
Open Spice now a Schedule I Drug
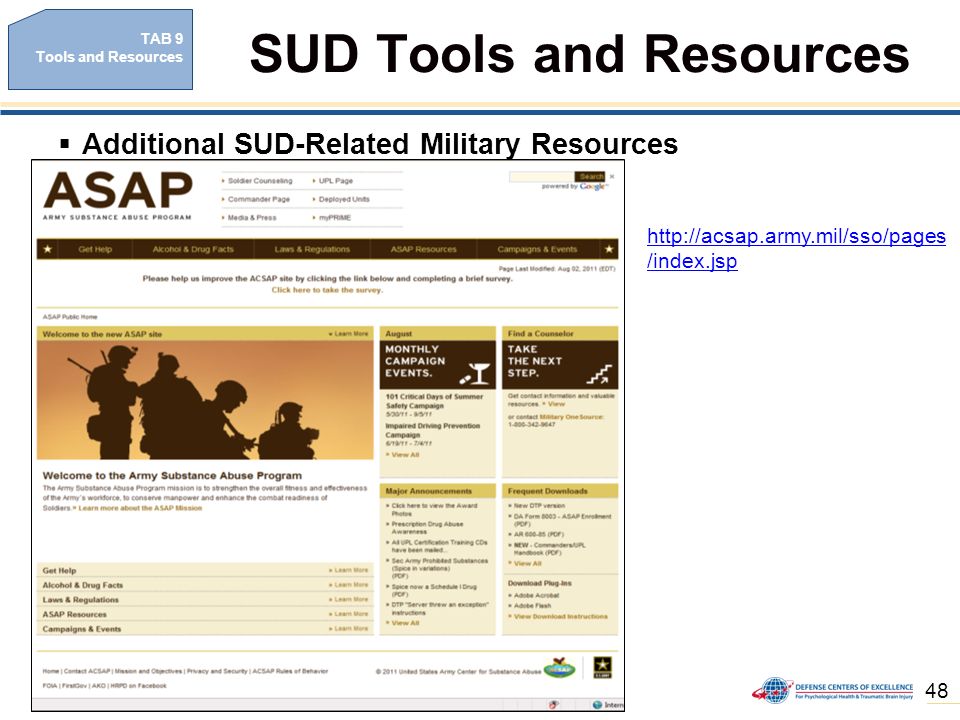[x=432, y=590]
